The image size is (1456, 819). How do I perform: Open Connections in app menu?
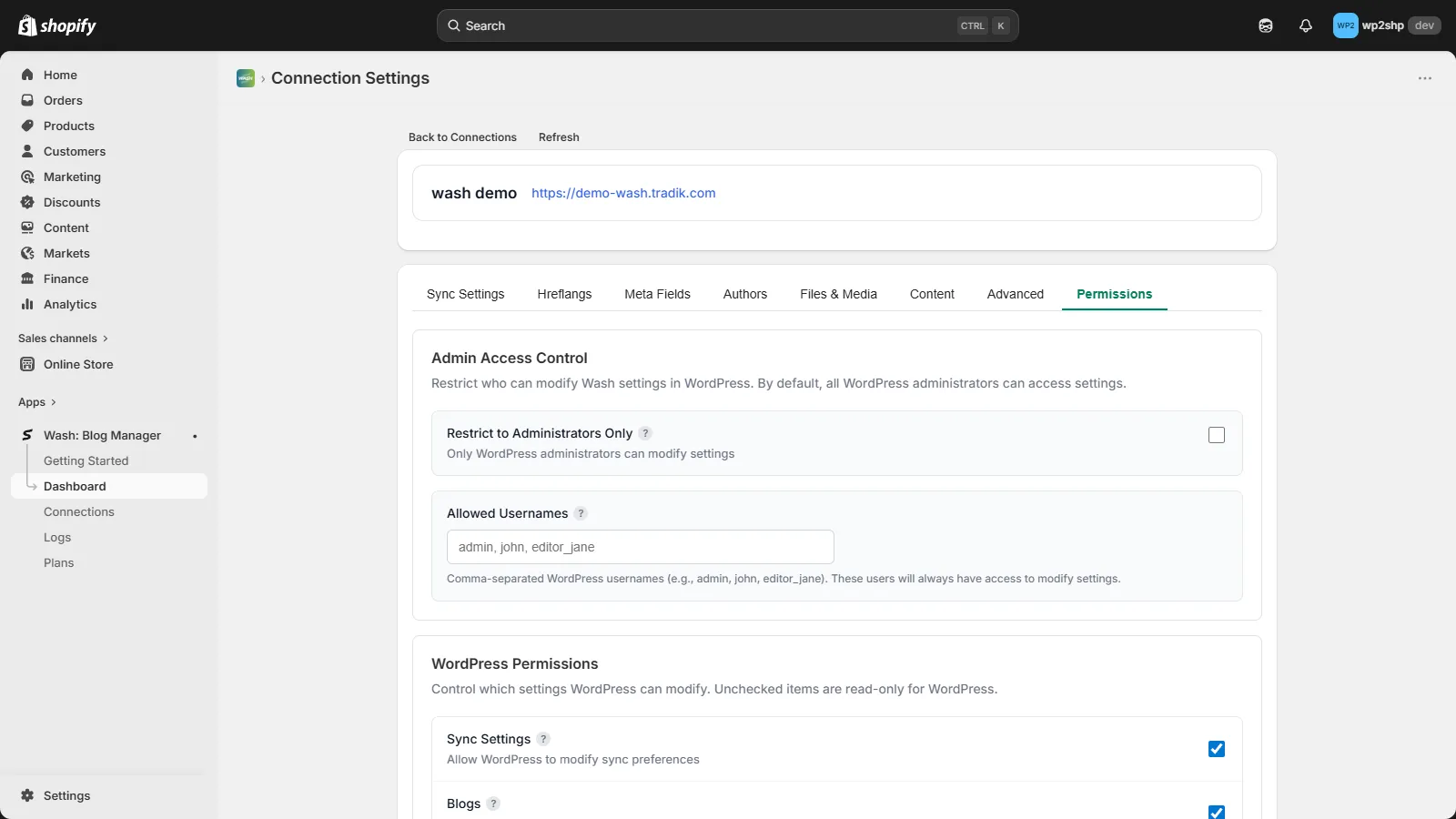click(x=79, y=511)
